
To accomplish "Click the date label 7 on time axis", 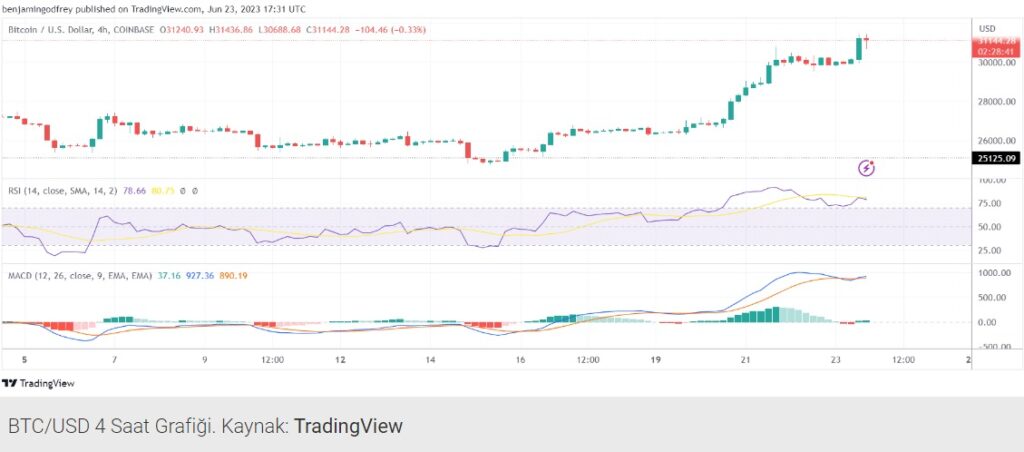I will pyautogui.click(x=114, y=359).
